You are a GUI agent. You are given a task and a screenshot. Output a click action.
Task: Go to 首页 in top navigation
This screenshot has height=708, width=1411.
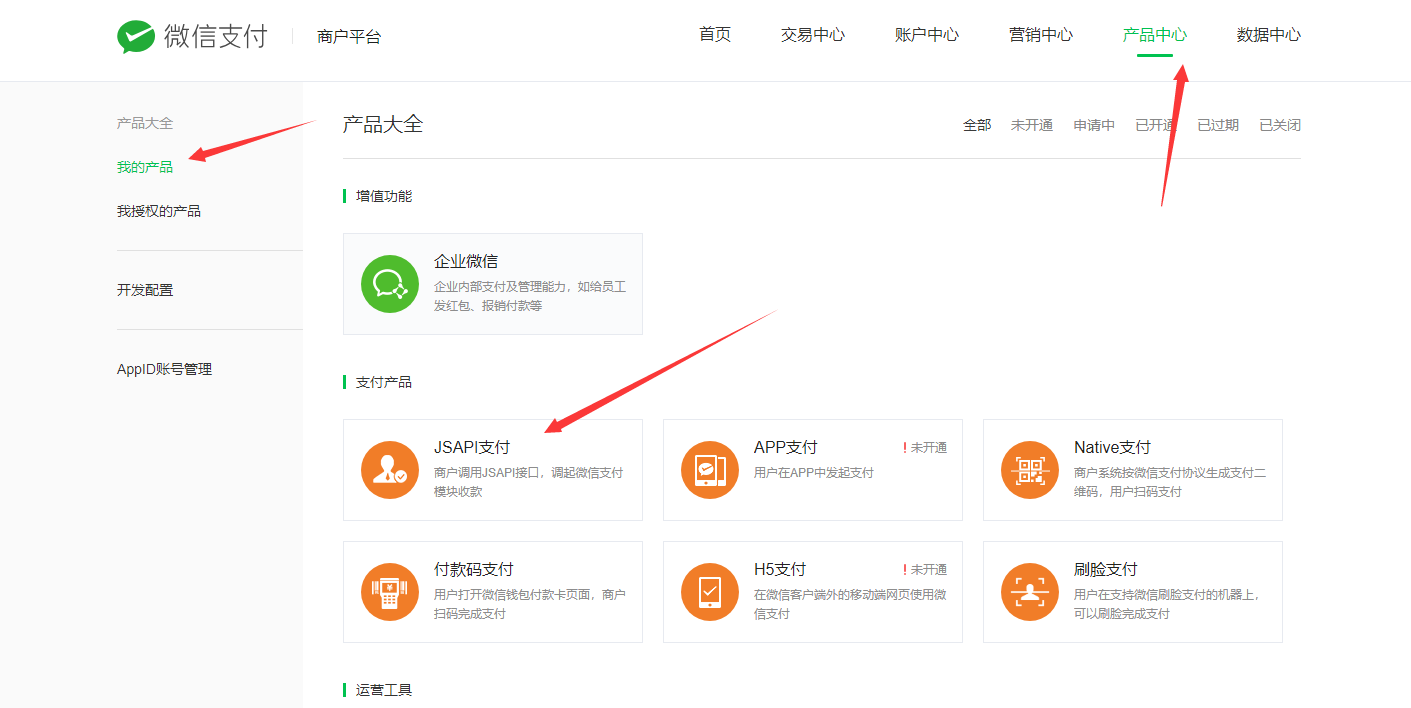click(715, 35)
